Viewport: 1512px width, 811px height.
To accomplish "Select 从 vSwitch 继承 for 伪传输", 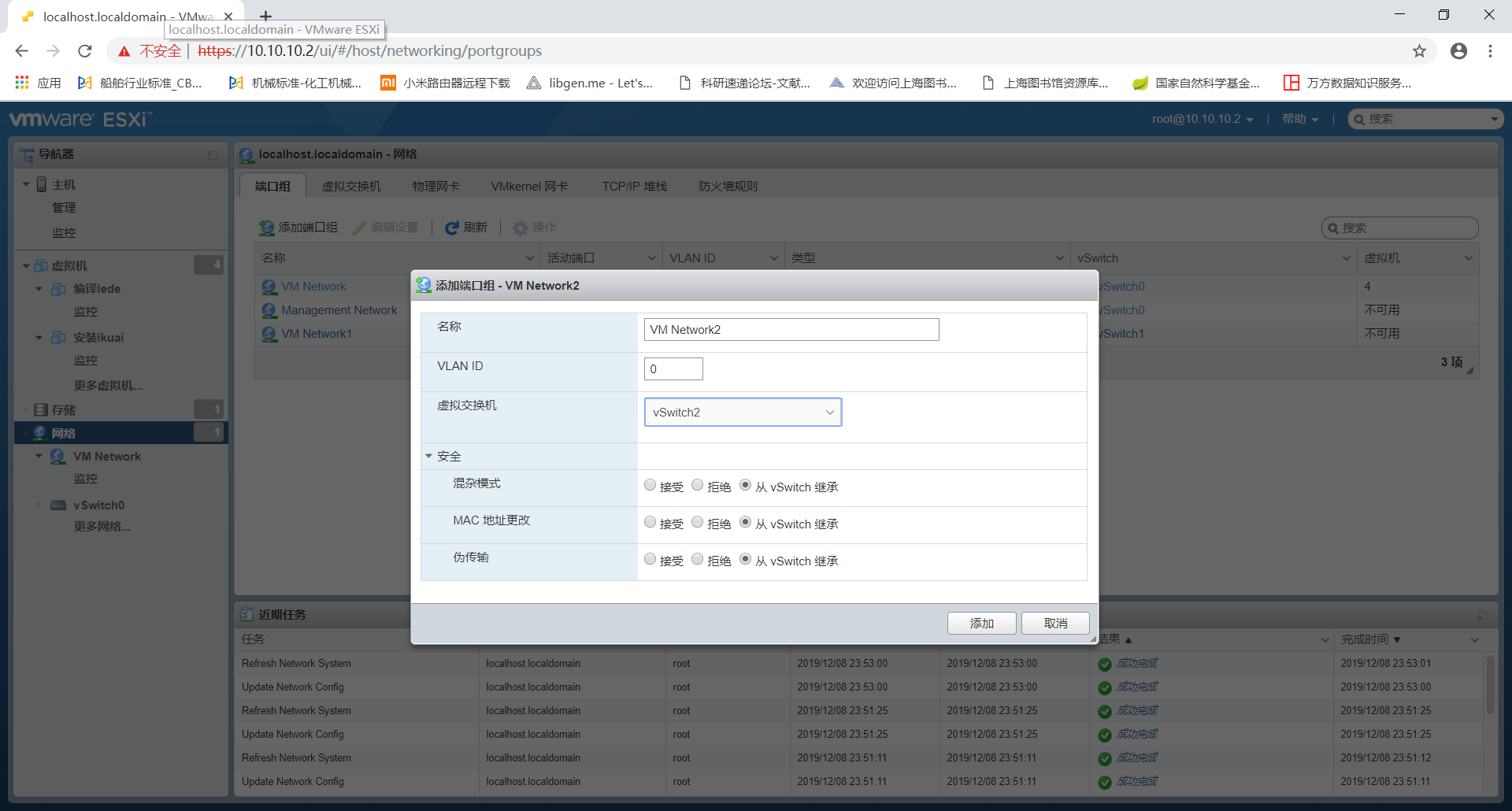I will click(745, 559).
